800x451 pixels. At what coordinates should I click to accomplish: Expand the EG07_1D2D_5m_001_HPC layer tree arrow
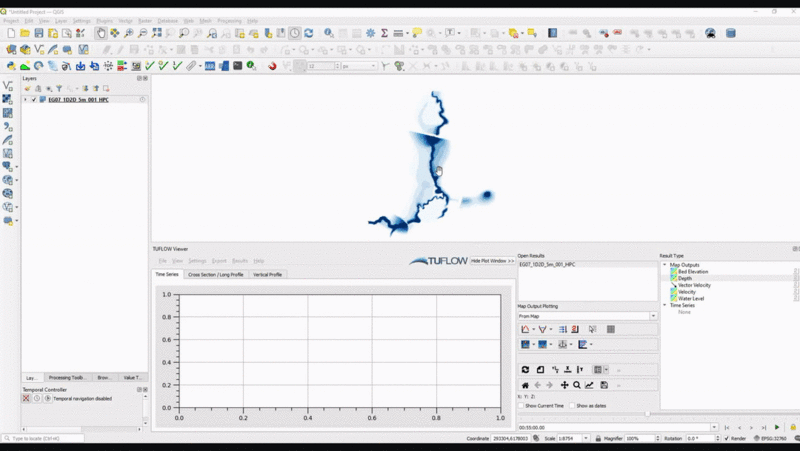[x=25, y=99]
